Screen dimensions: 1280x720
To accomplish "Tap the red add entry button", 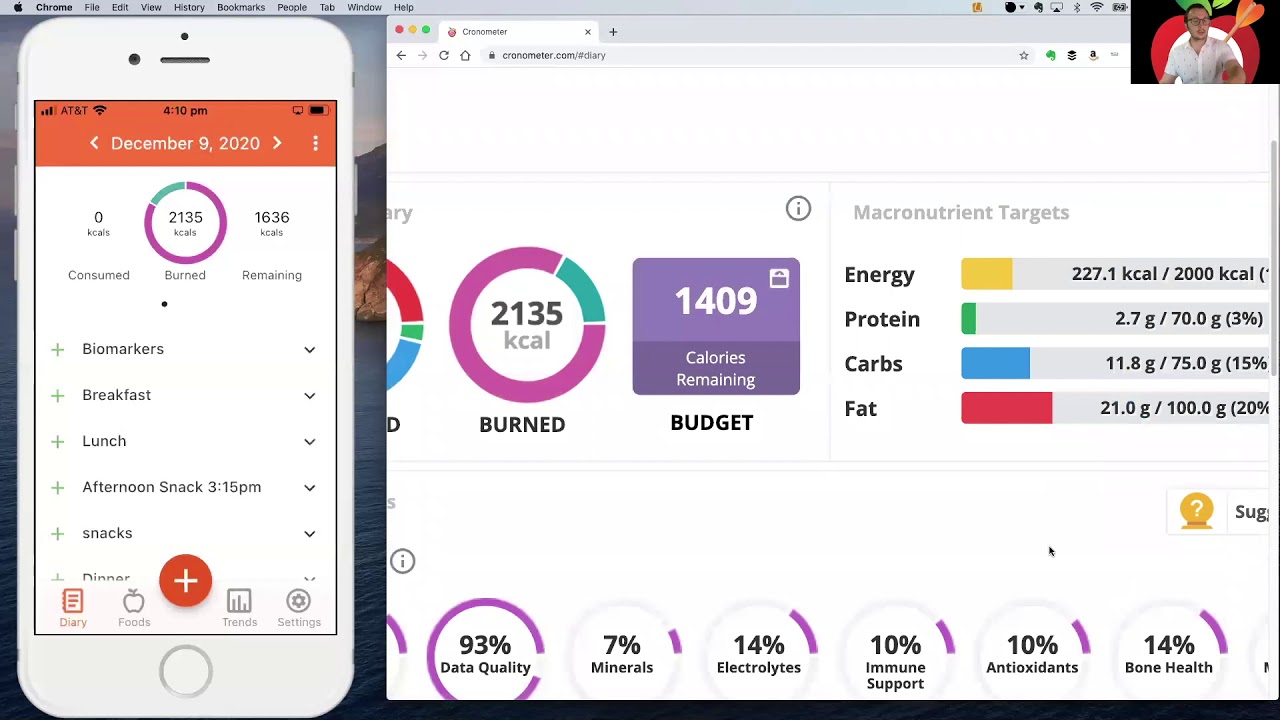I will (185, 581).
